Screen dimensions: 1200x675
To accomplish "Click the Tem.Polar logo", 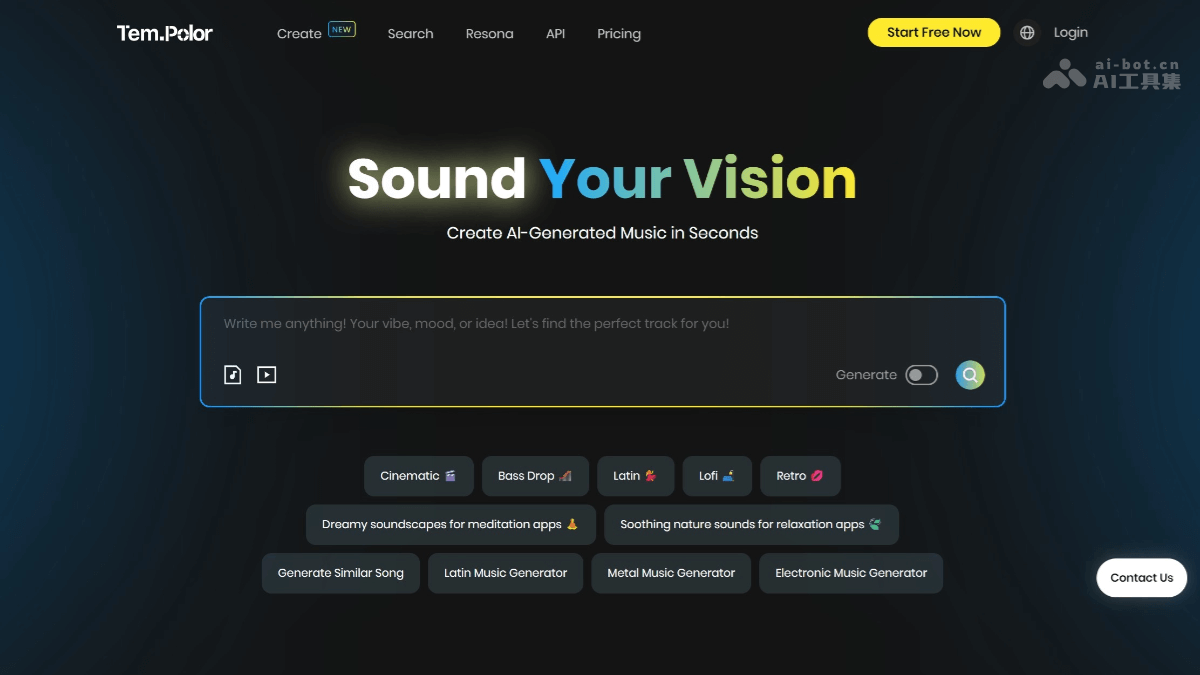I will tap(165, 33).
